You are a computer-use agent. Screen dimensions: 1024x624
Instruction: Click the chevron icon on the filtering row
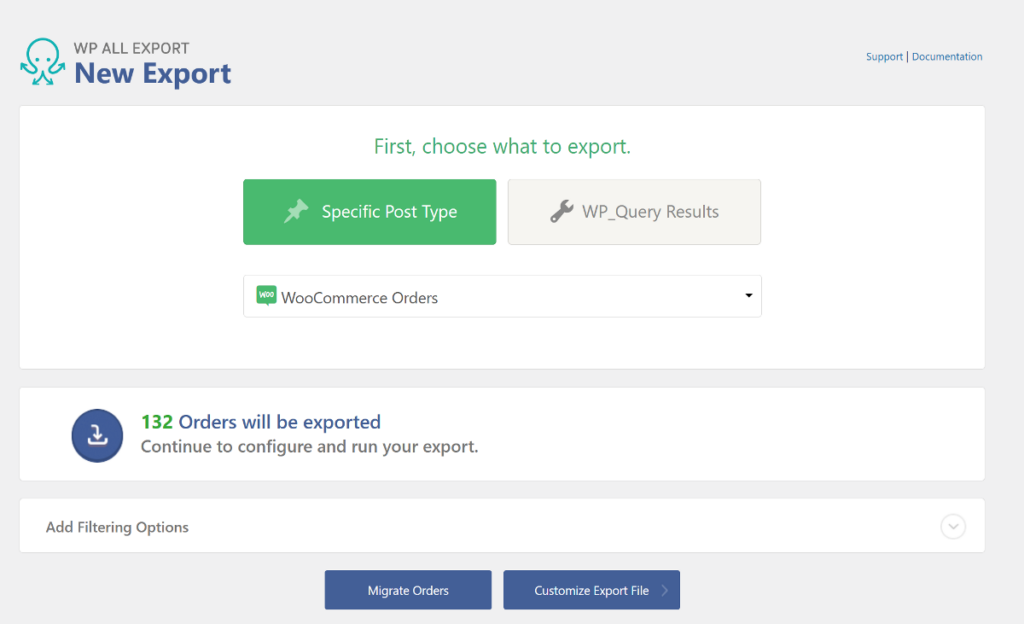(953, 527)
